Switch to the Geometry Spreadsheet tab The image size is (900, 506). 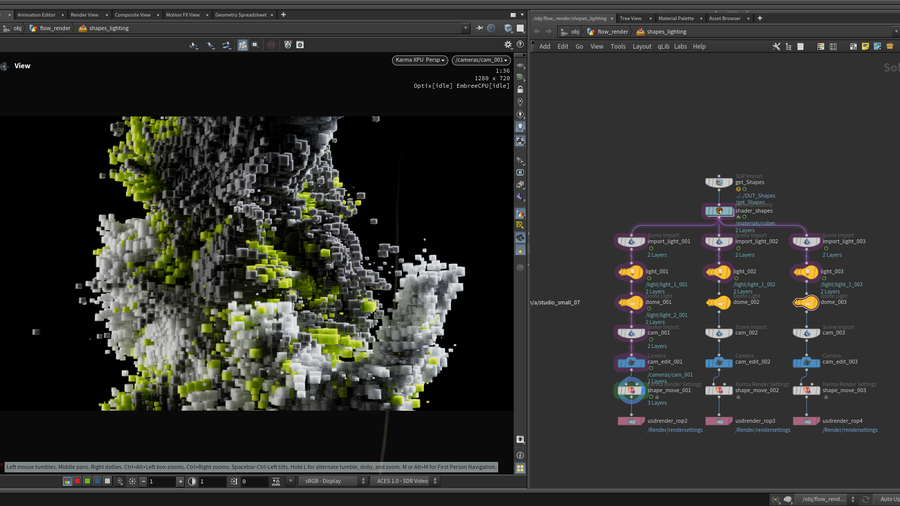[x=240, y=15]
